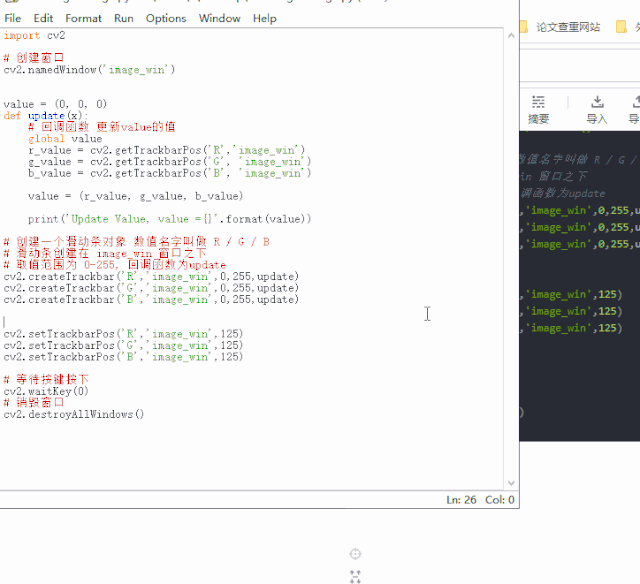The height and width of the screenshot is (584, 640).
Task: Click the setTrackbarPos('B' line
Action: [123, 357]
